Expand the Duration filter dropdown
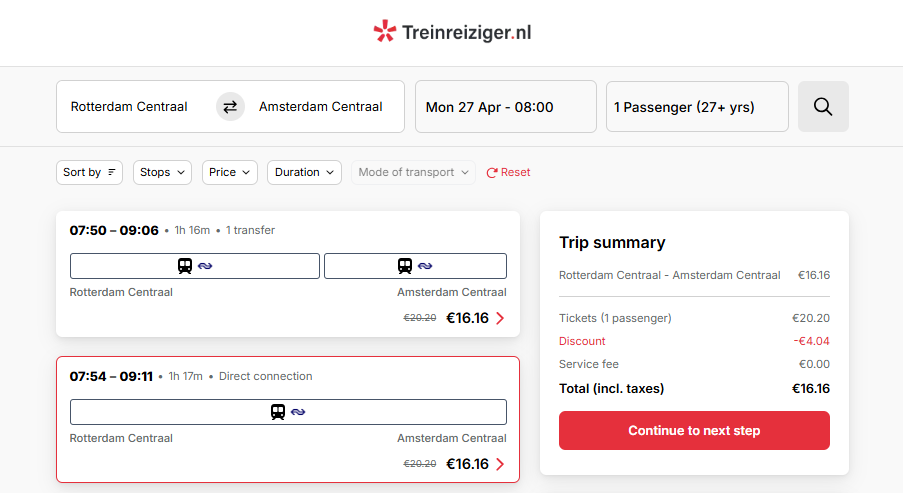 [304, 172]
